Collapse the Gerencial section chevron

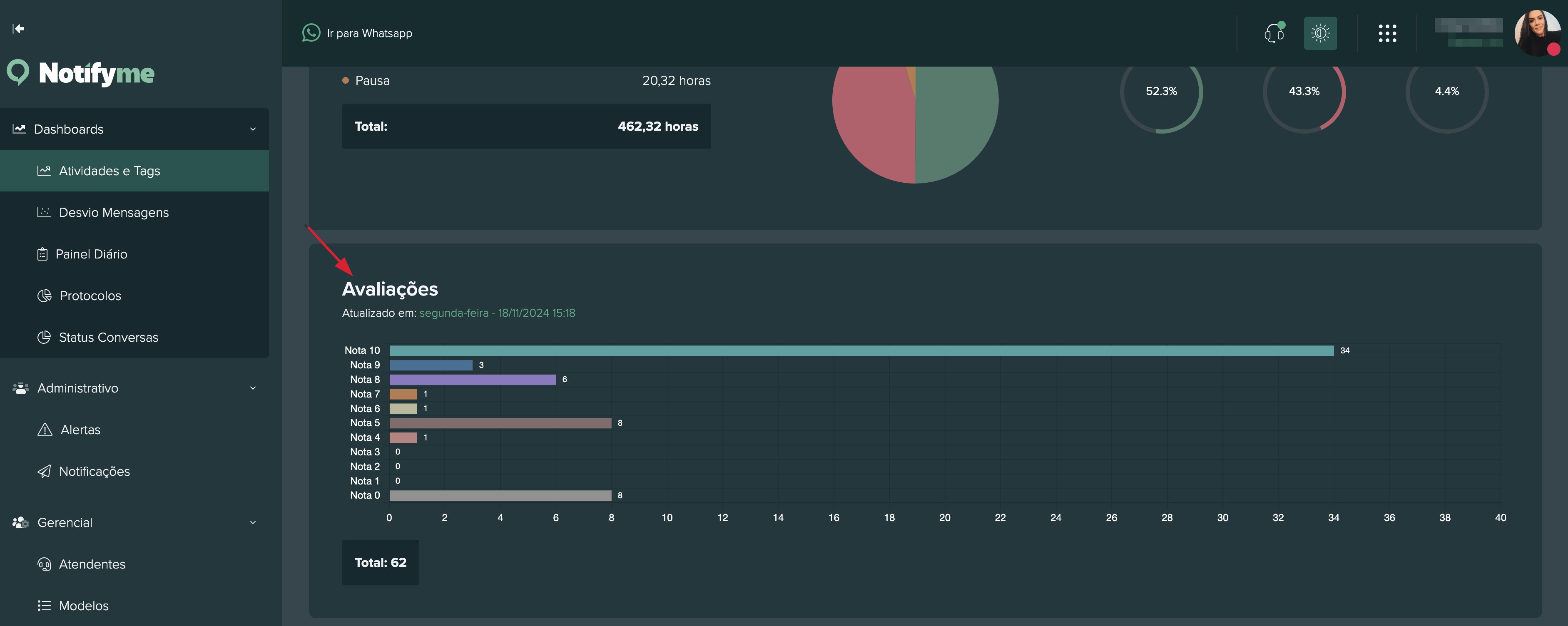[x=253, y=523]
